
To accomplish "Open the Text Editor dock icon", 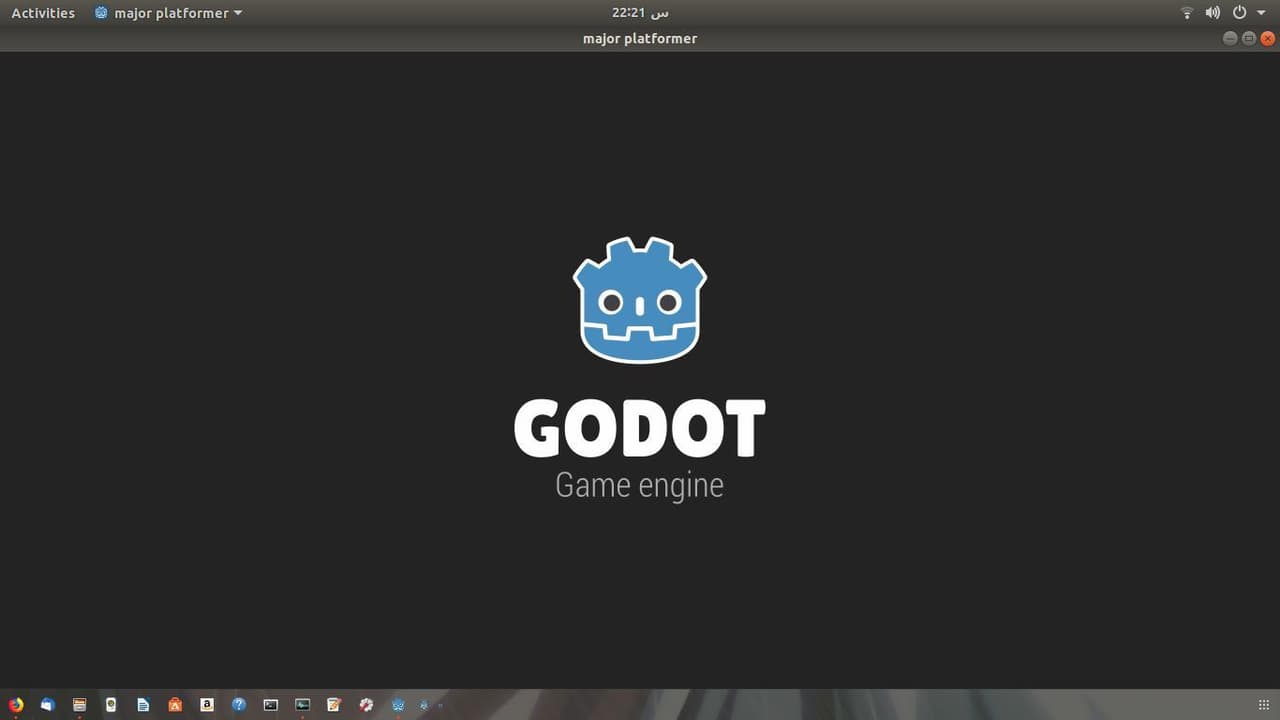I will click(x=335, y=705).
